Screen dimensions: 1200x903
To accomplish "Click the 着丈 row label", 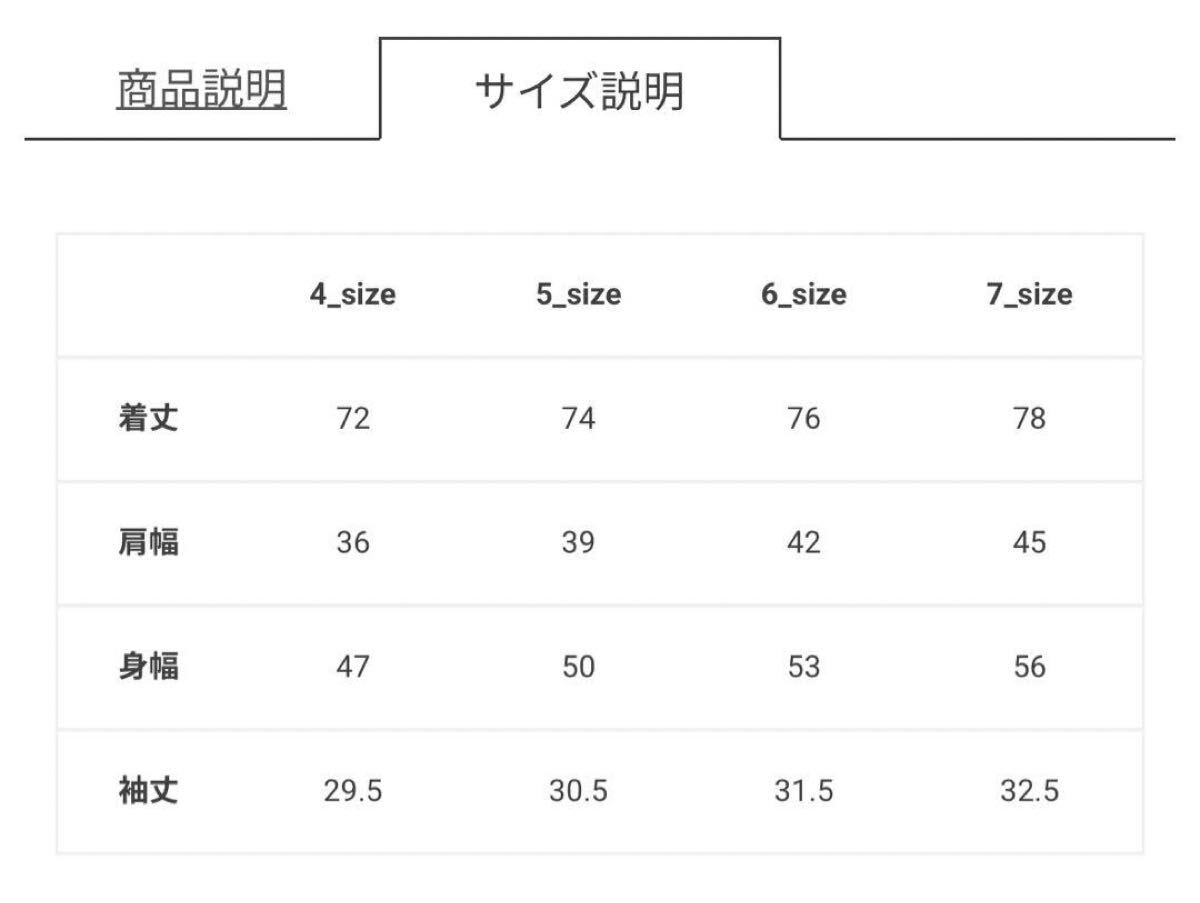I will click(148, 418).
